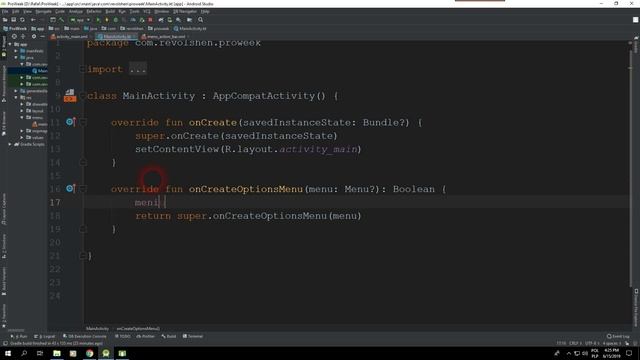
Task: Click the Open file toolbar icon
Action: [5, 20]
